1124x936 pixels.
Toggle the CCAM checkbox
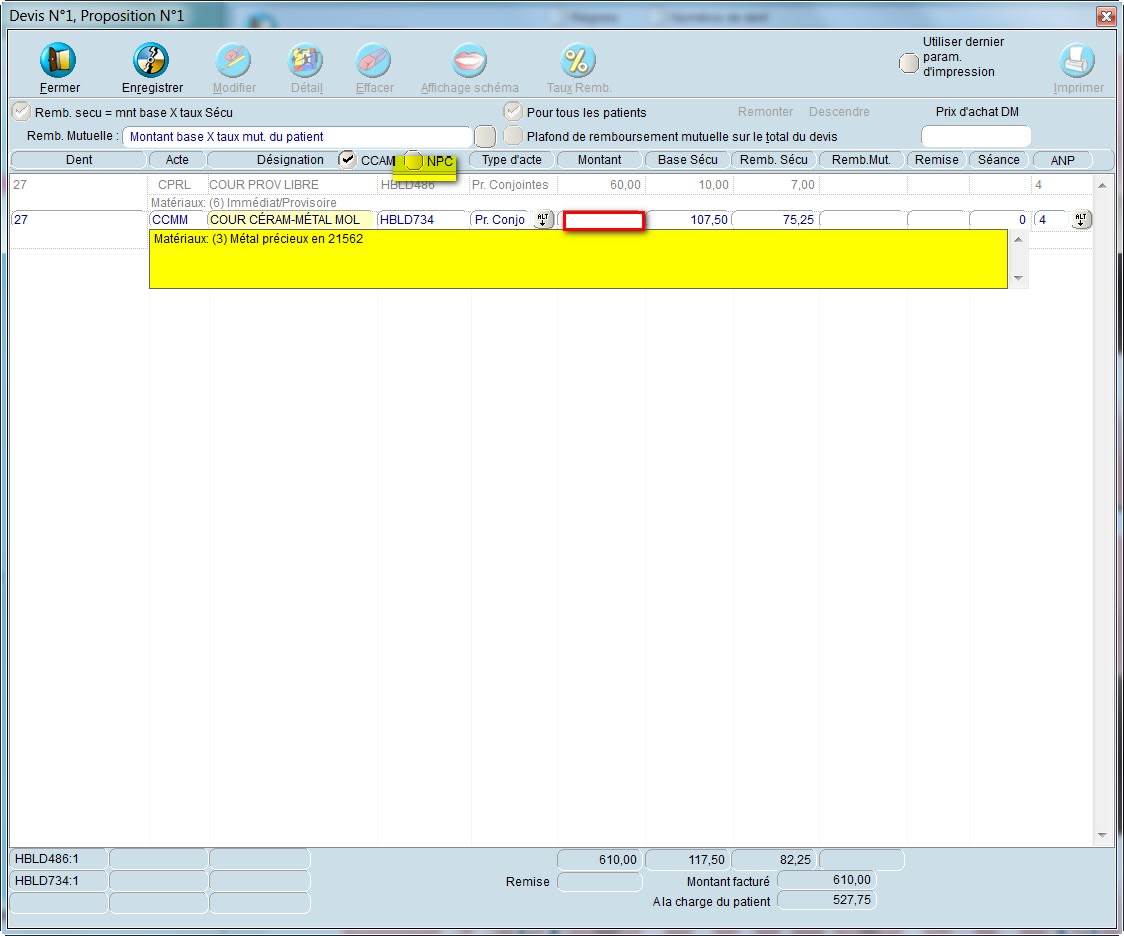click(x=347, y=160)
